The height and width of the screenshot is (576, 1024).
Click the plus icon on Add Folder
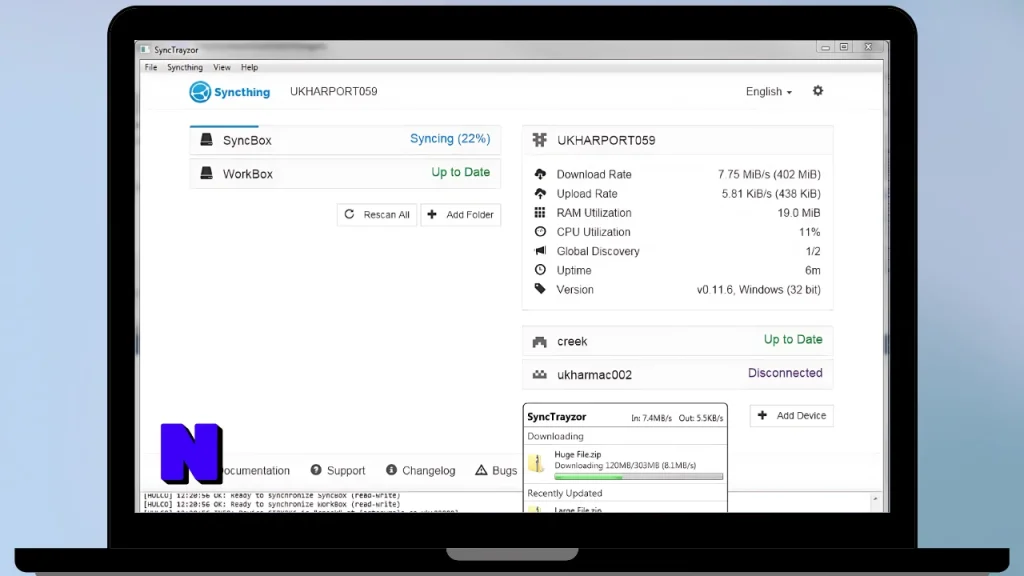coord(432,214)
